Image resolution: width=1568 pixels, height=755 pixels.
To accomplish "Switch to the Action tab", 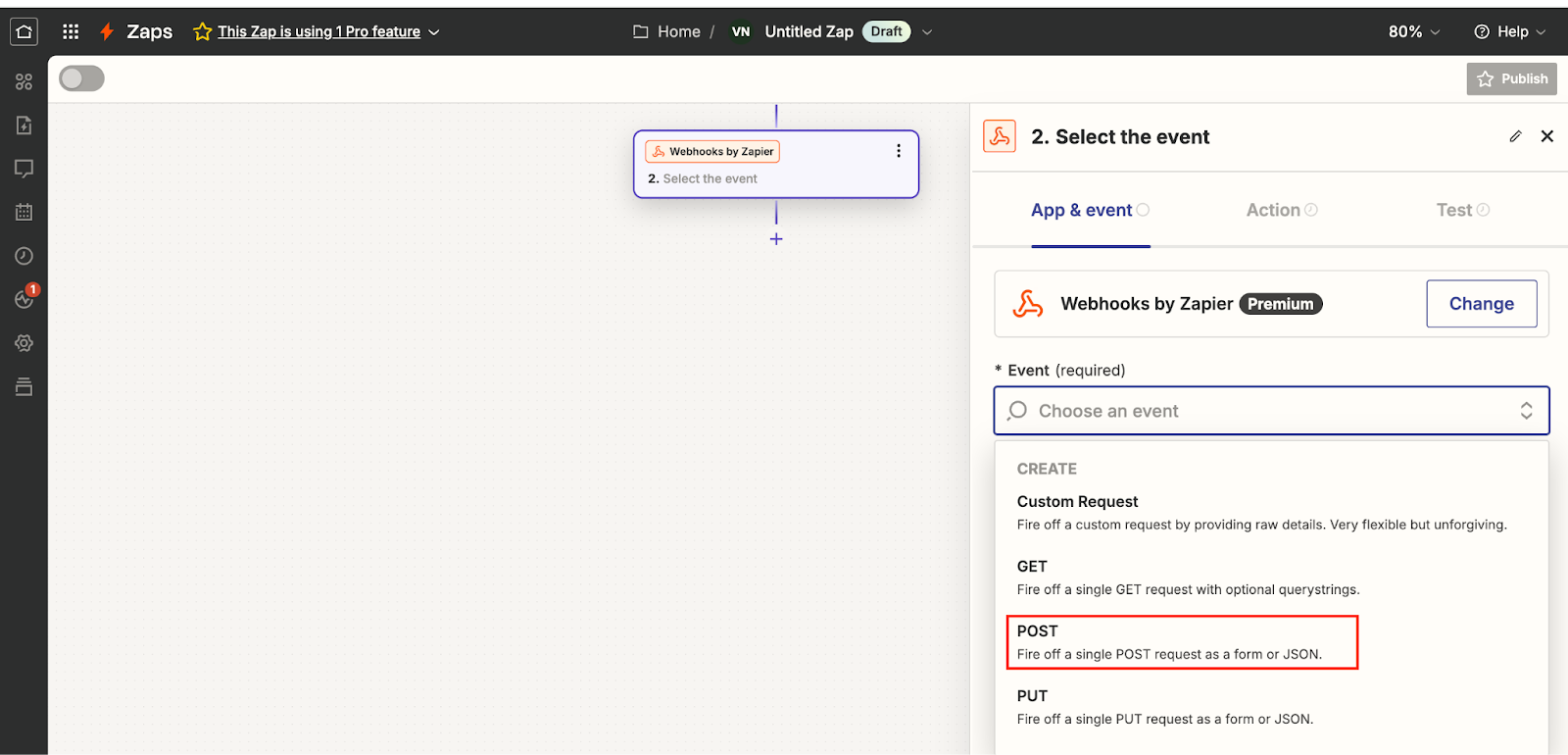I will (1281, 210).
